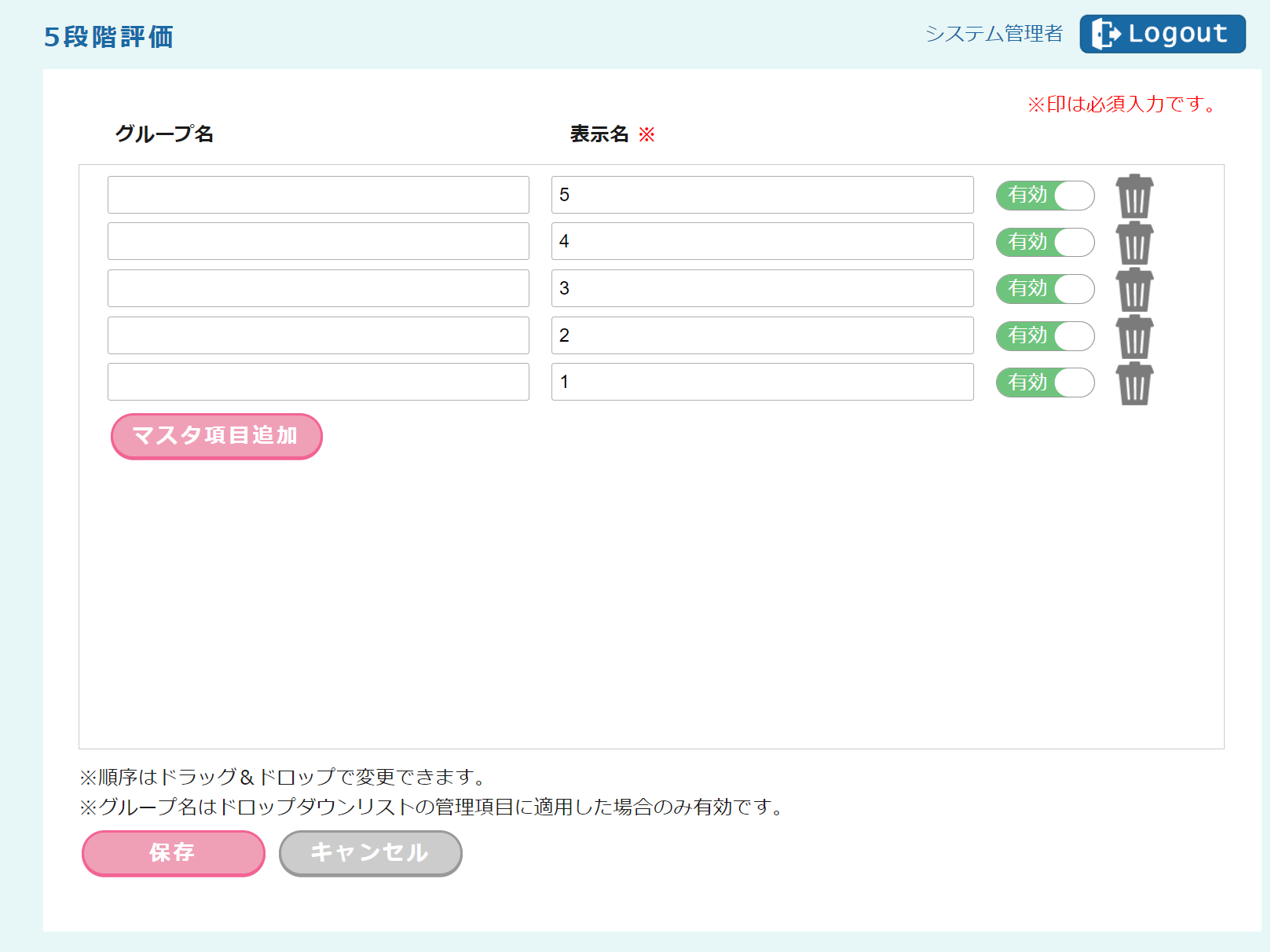
Task: Click group name field beside display name 2
Action: [318, 335]
